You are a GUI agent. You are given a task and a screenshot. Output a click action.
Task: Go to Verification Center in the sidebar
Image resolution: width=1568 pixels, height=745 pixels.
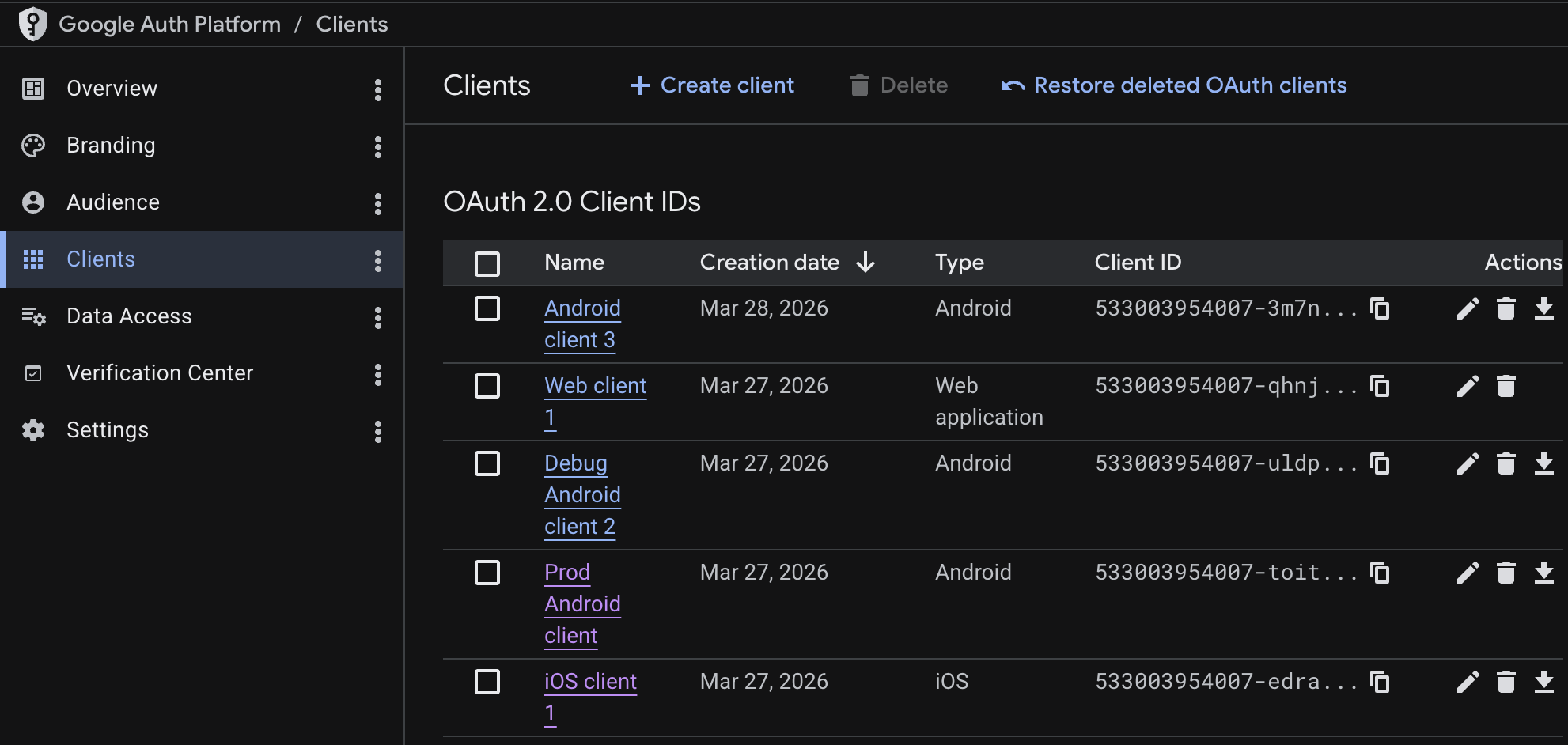click(202, 373)
